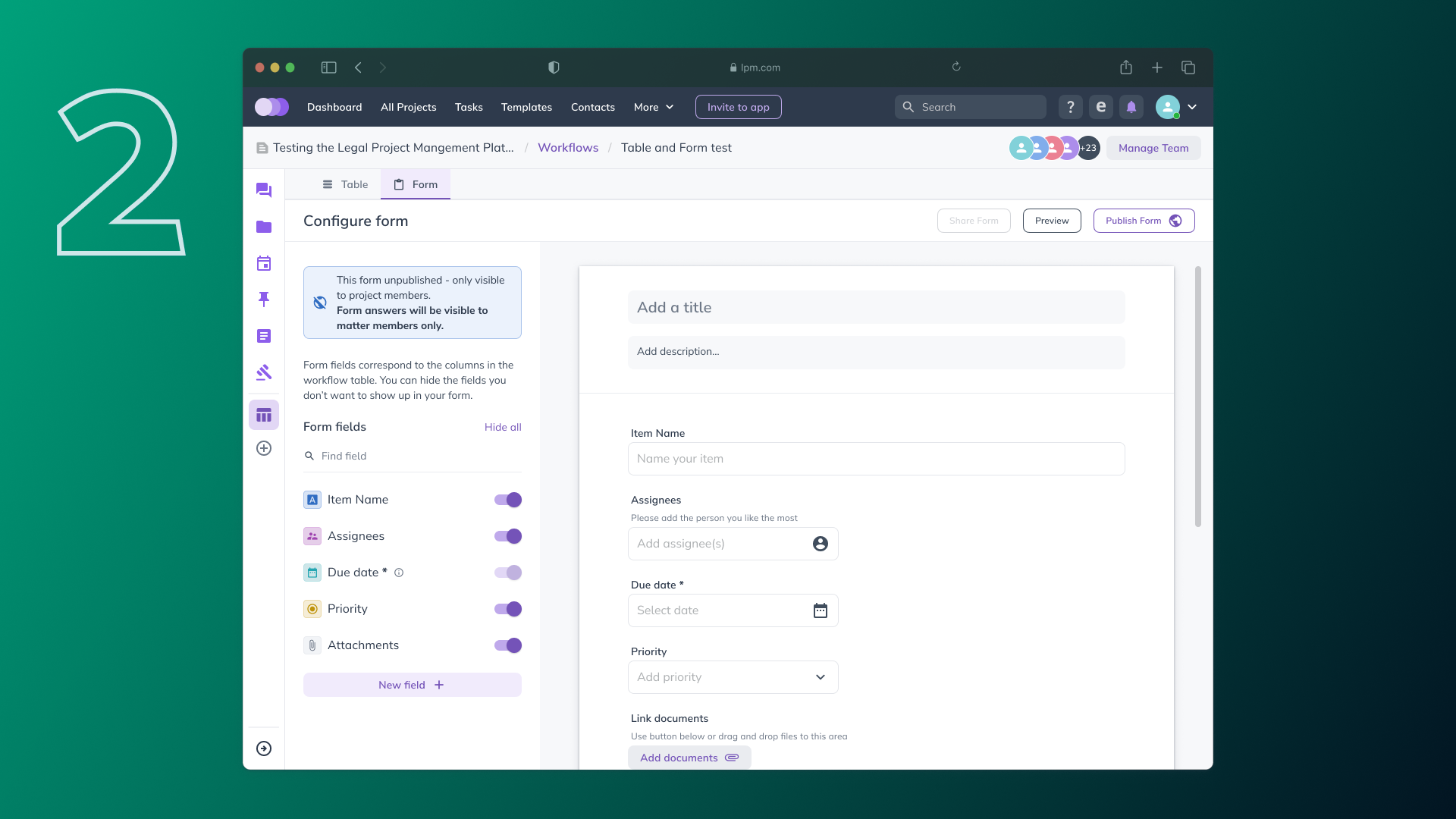Click the form preview scrollbar

[x=1198, y=397]
